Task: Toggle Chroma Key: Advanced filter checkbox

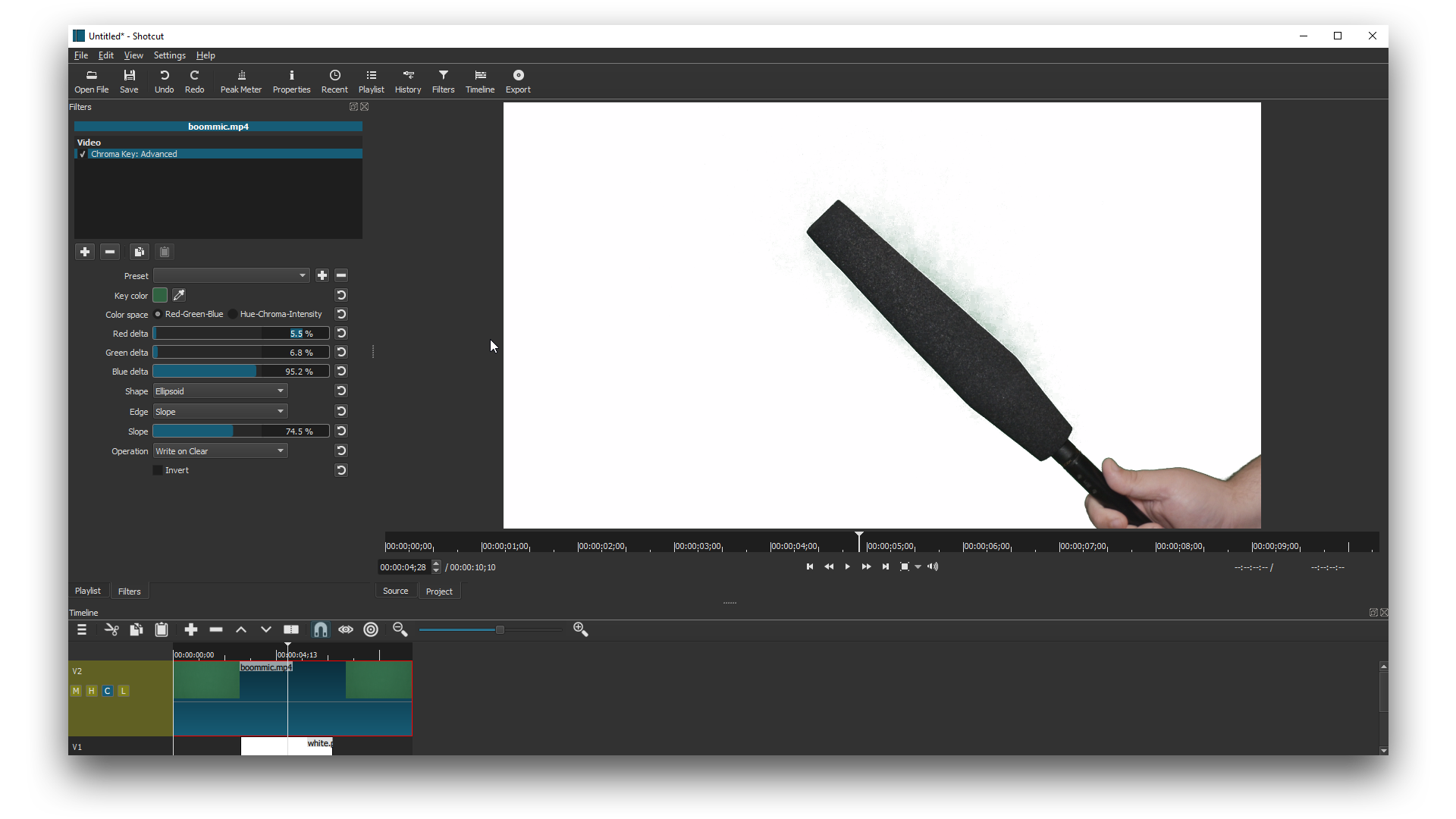Action: click(83, 154)
